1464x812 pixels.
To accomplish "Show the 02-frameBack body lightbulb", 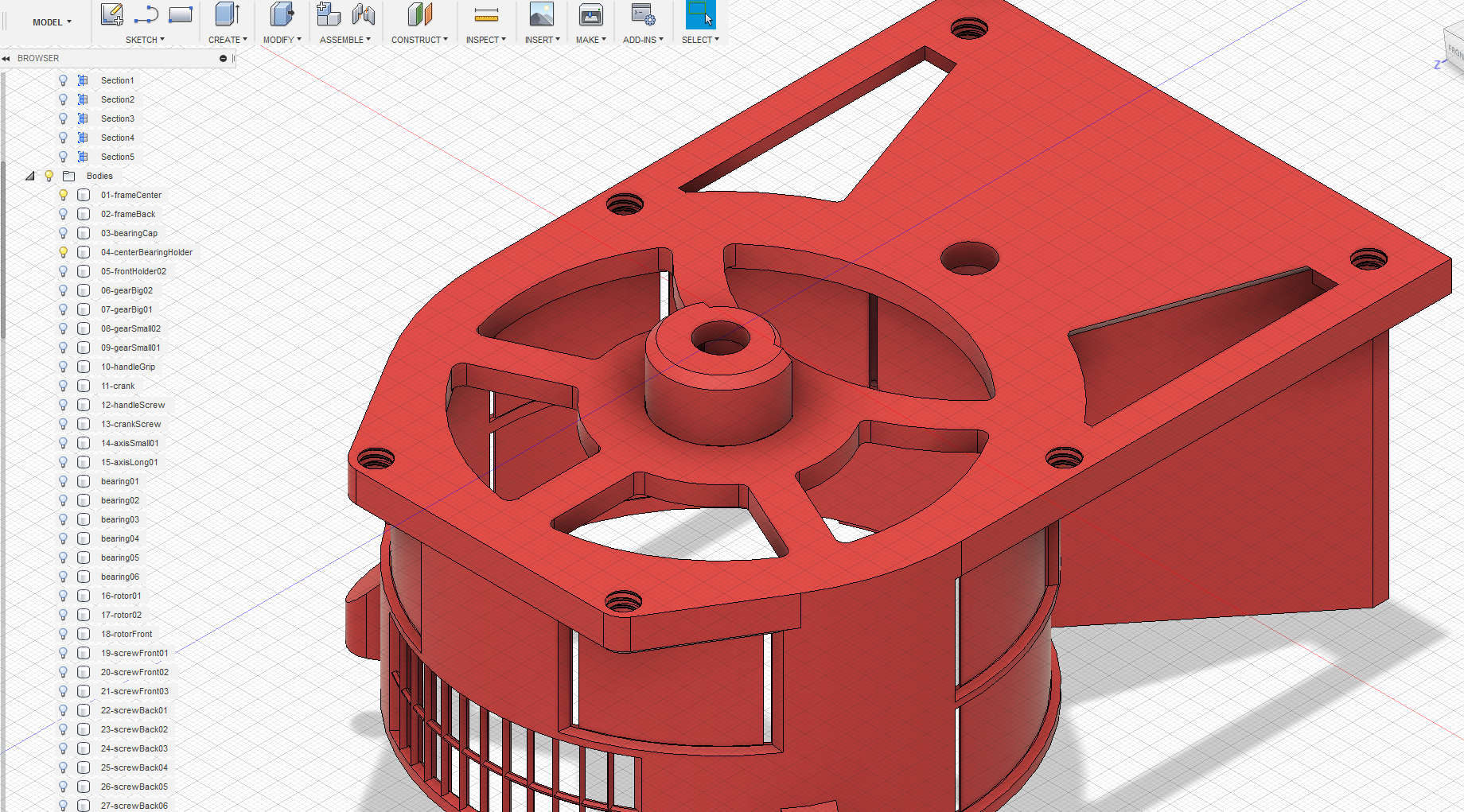I will point(64,214).
